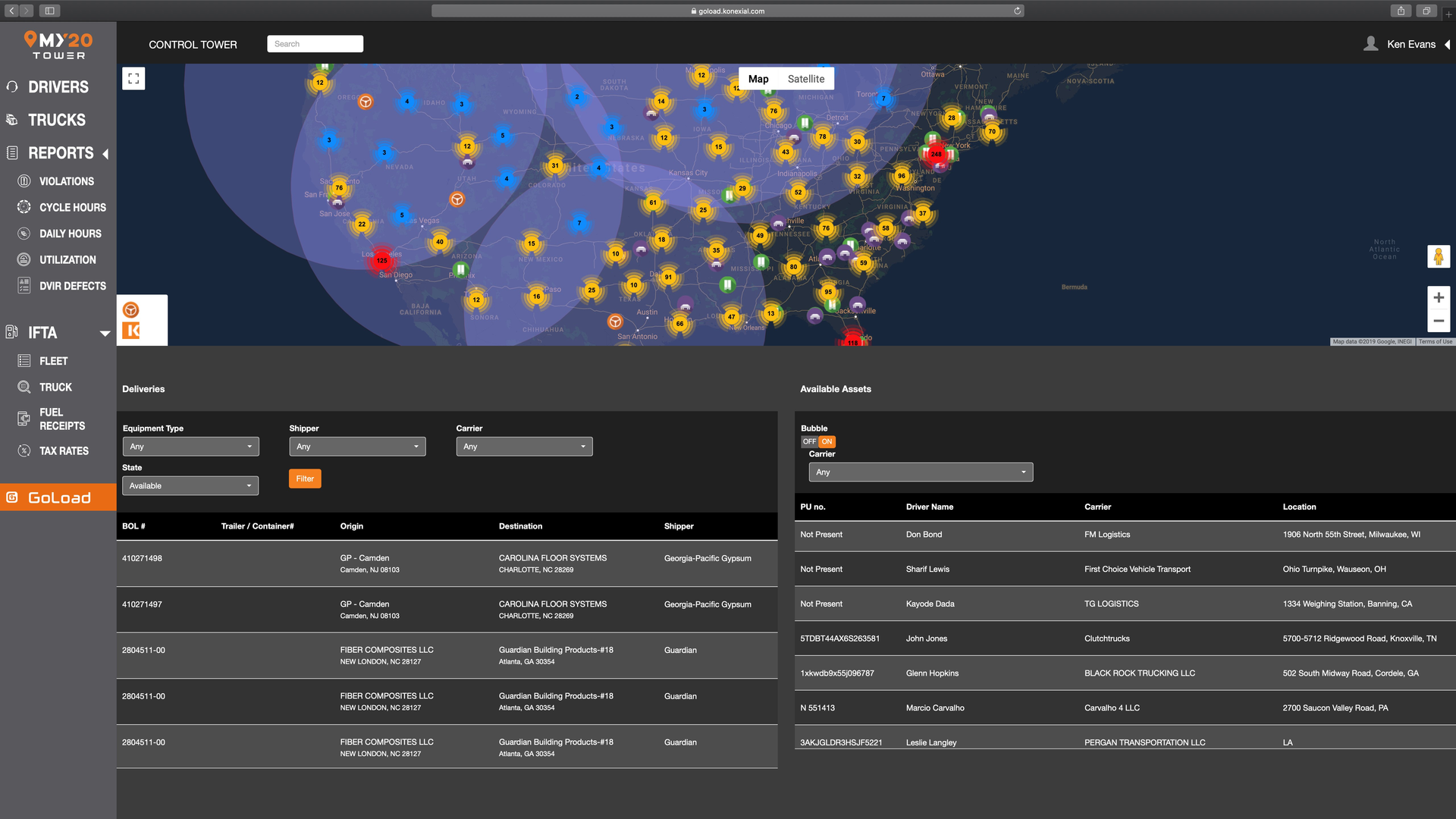The image size is (1456, 819).
Task: Click the Street View pegman icon
Action: 1438,256
